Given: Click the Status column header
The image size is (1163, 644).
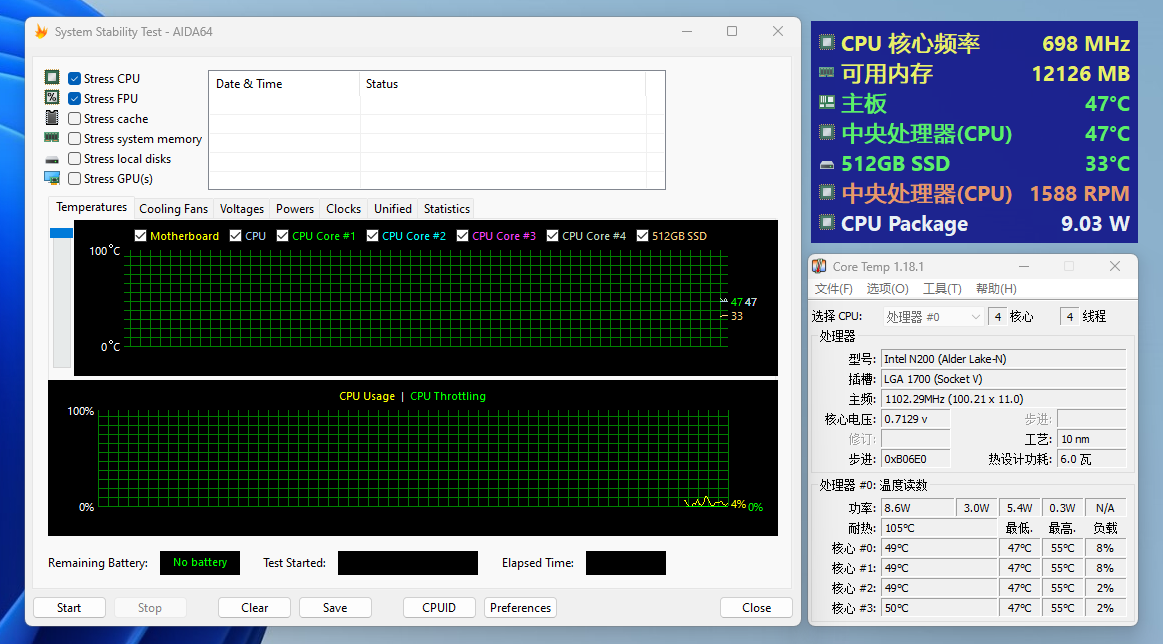Looking at the screenshot, I should 502,84.
